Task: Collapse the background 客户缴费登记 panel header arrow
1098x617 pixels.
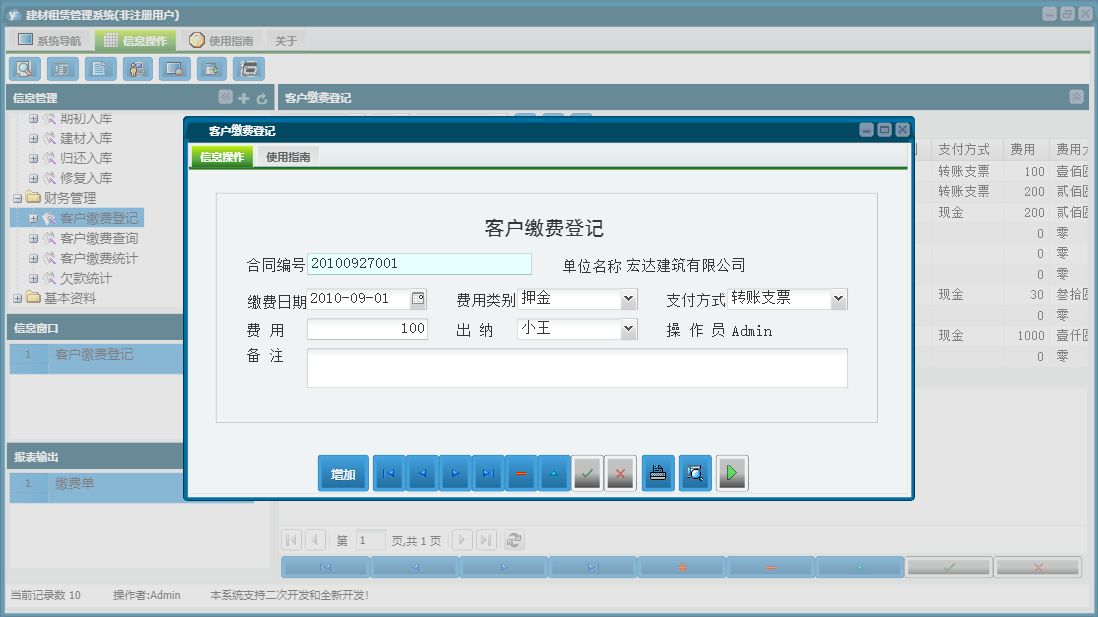Action: (1076, 97)
